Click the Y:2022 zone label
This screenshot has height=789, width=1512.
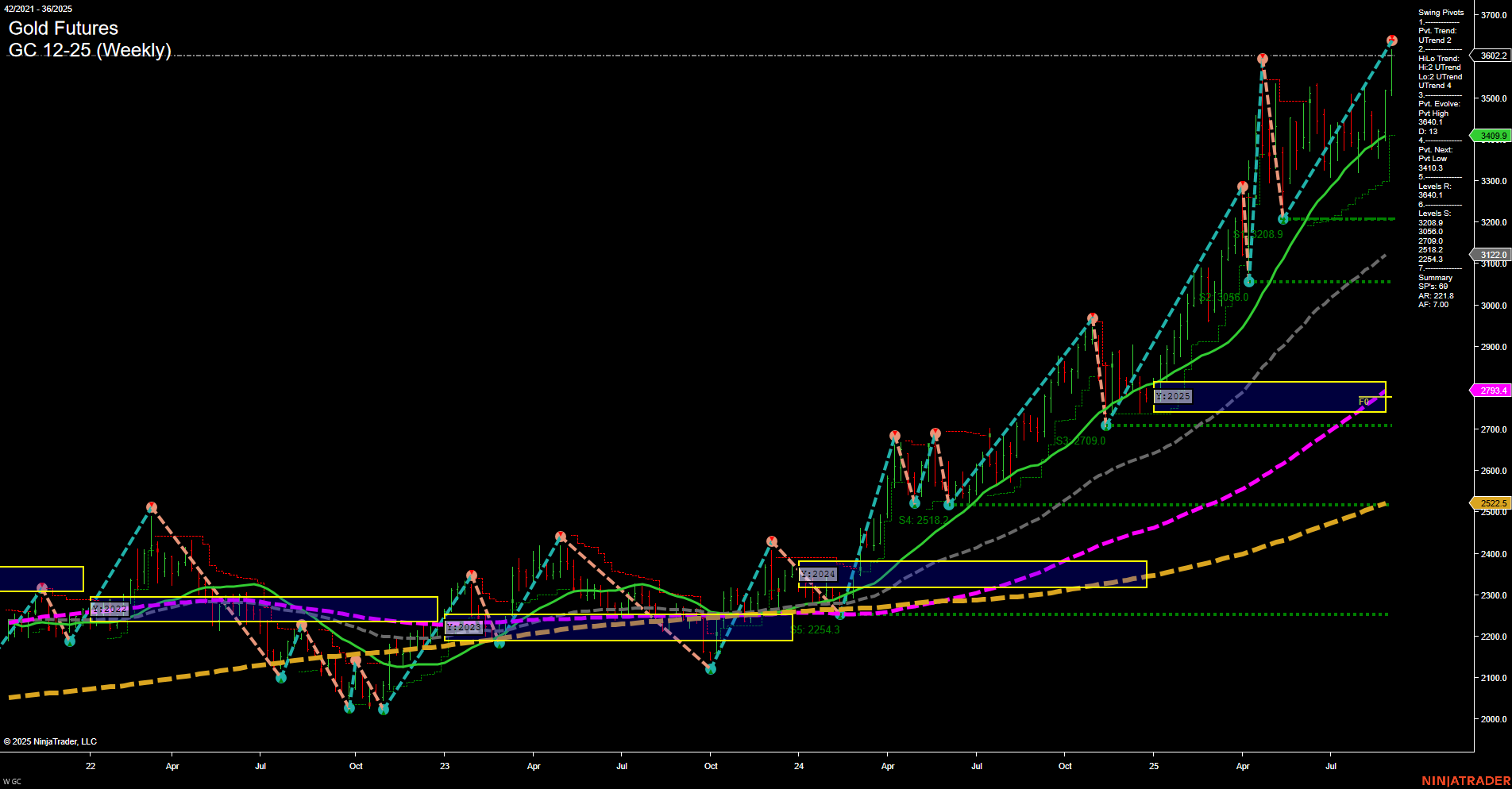pyautogui.click(x=108, y=610)
